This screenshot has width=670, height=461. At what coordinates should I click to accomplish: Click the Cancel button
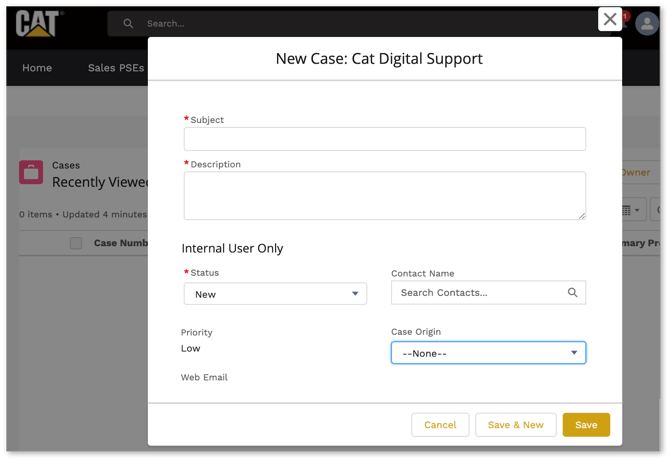coord(440,425)
